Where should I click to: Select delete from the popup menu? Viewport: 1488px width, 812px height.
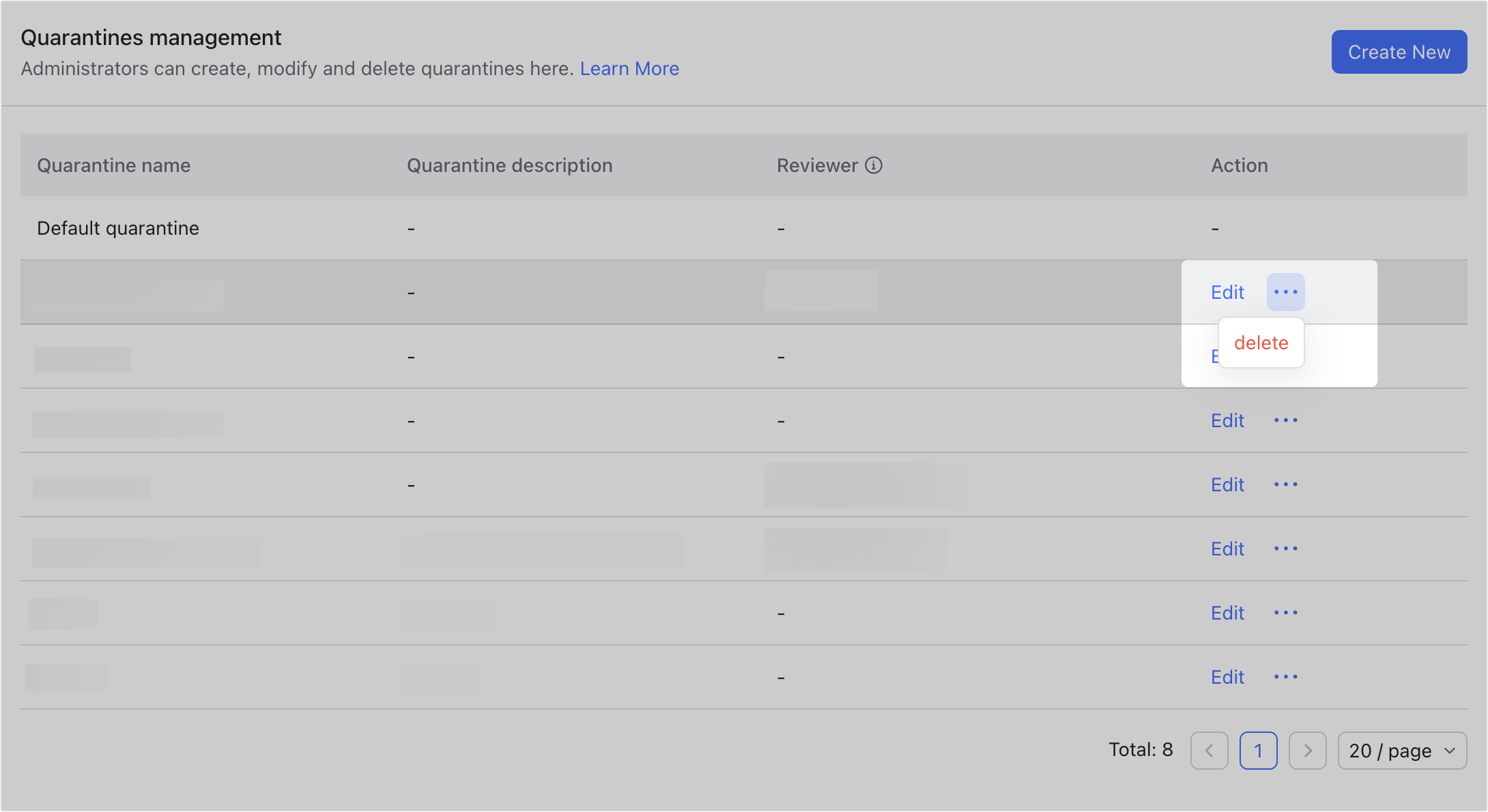coord(1261,343)
